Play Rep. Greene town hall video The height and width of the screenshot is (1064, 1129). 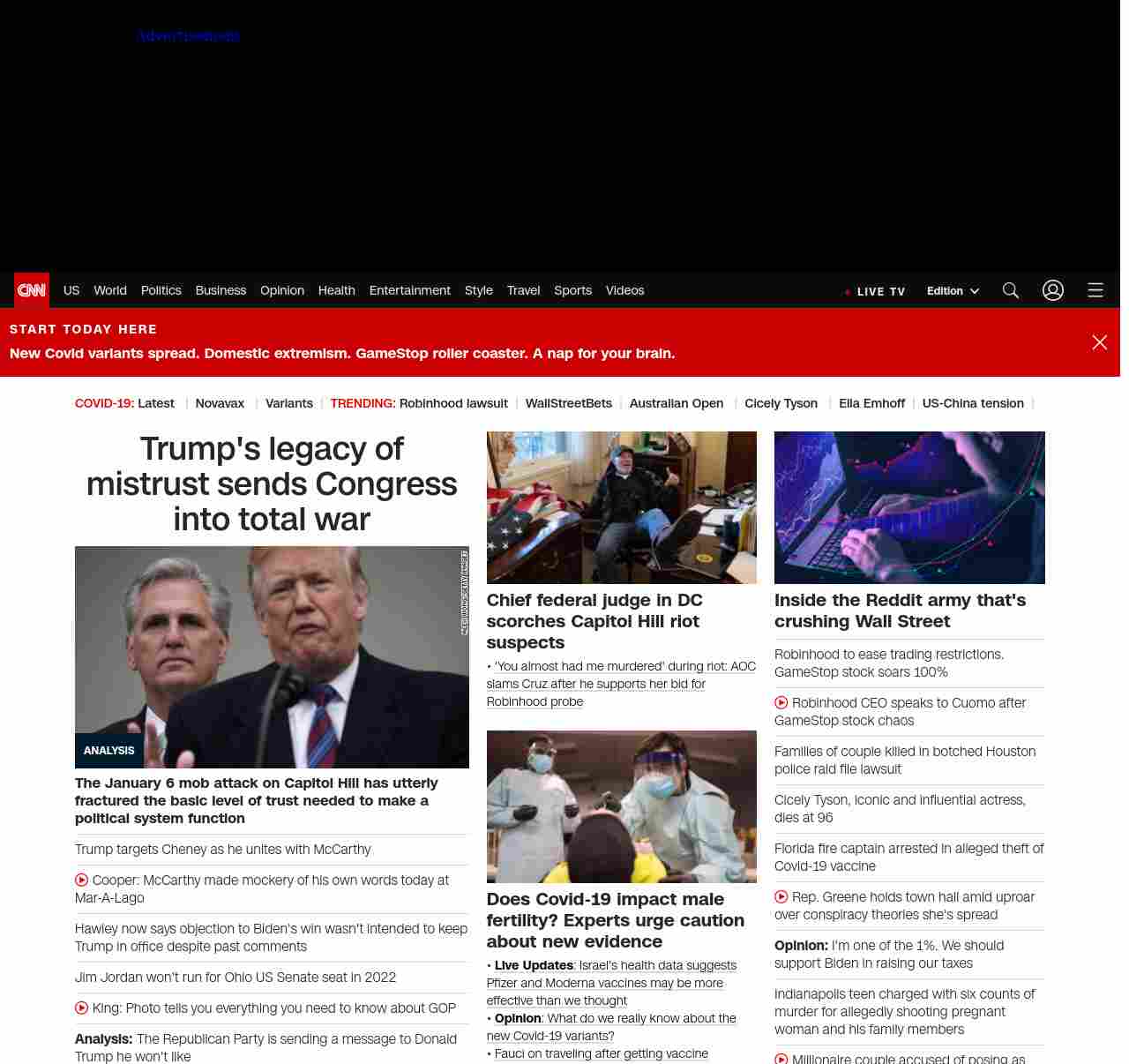781,897
